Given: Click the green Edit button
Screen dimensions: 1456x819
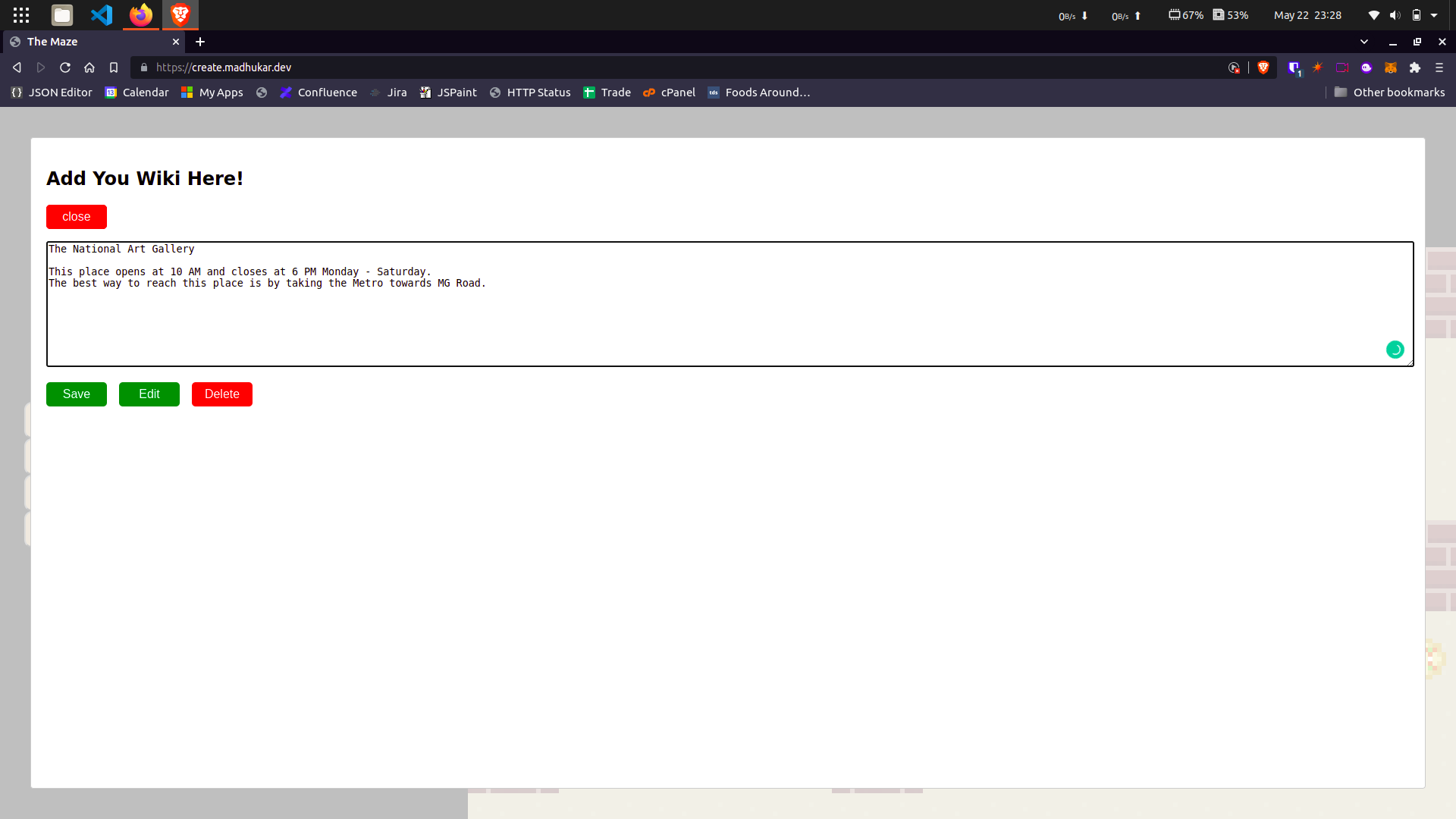Looking at the screenshot, I should pyautogui.click(x=149, y=394).
